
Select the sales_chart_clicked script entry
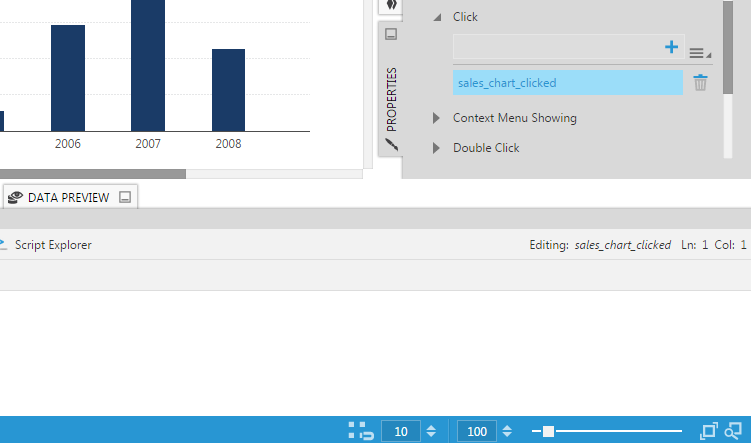pyautogui.click(x=567, y=83)
